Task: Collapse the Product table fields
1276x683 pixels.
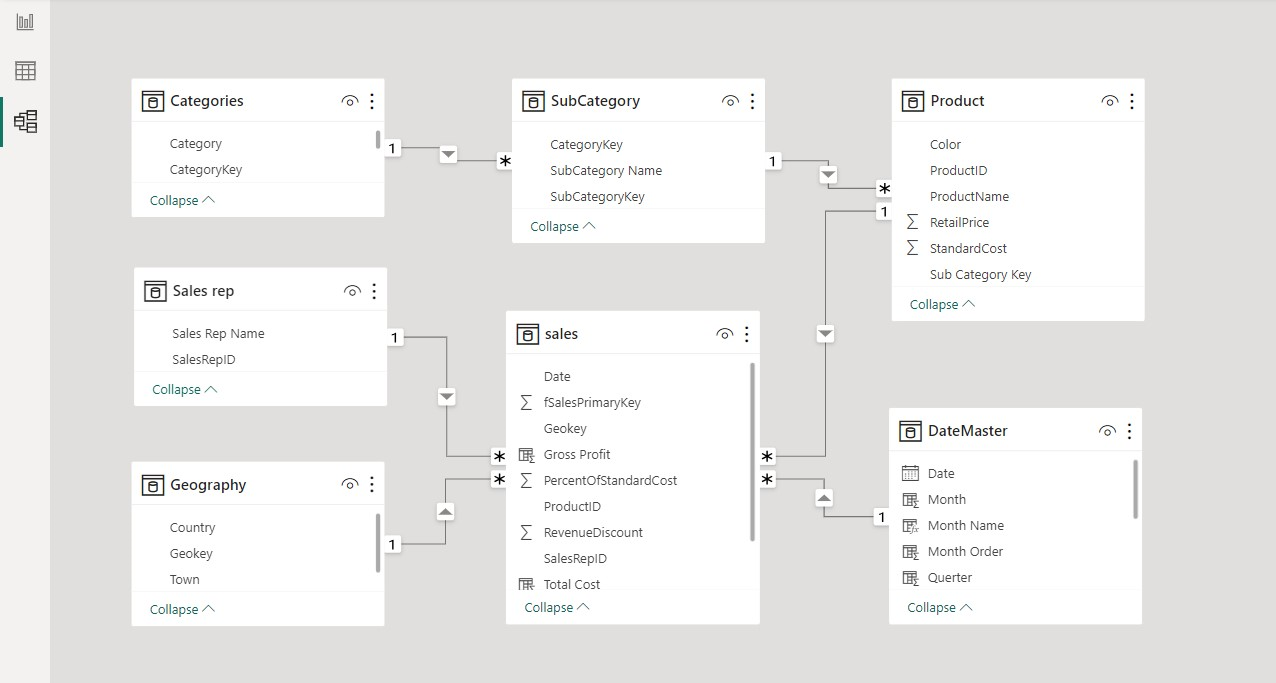Action: 942,304
